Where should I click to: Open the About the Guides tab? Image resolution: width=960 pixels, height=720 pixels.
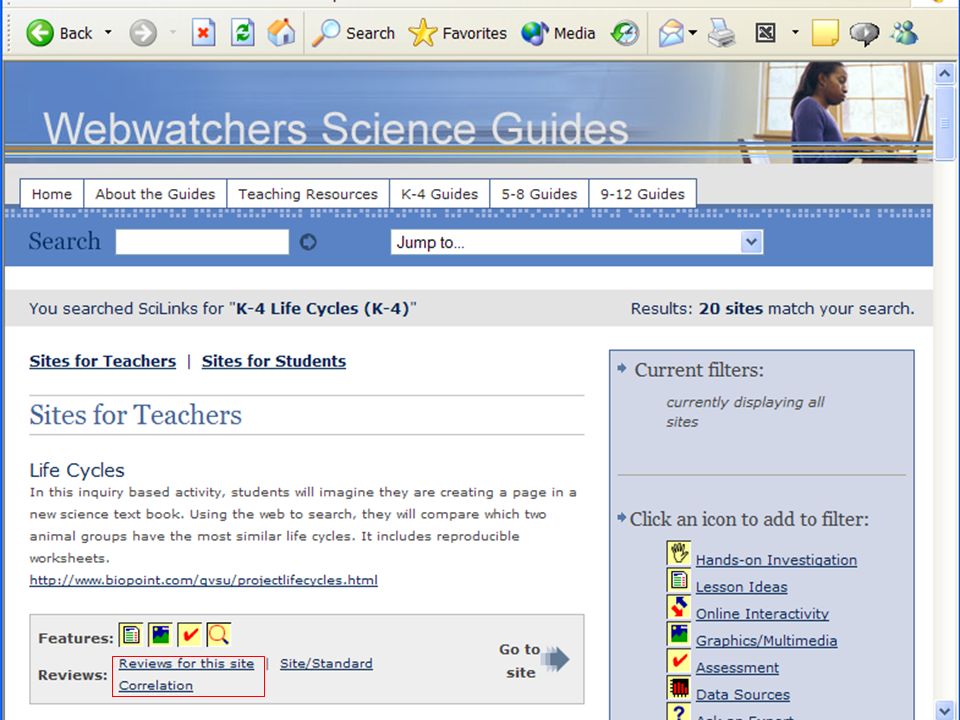(x=155, y=194)
